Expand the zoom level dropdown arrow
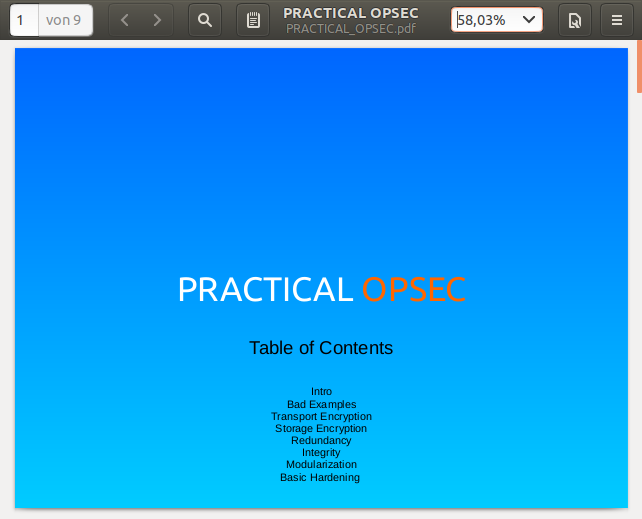This screenshot has height=519, width=642. tap(529, 19)
